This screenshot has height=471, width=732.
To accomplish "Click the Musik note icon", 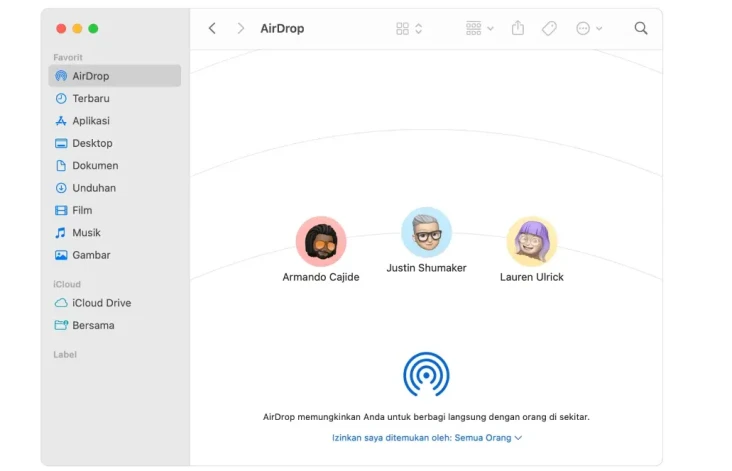I will click(61, 232).
